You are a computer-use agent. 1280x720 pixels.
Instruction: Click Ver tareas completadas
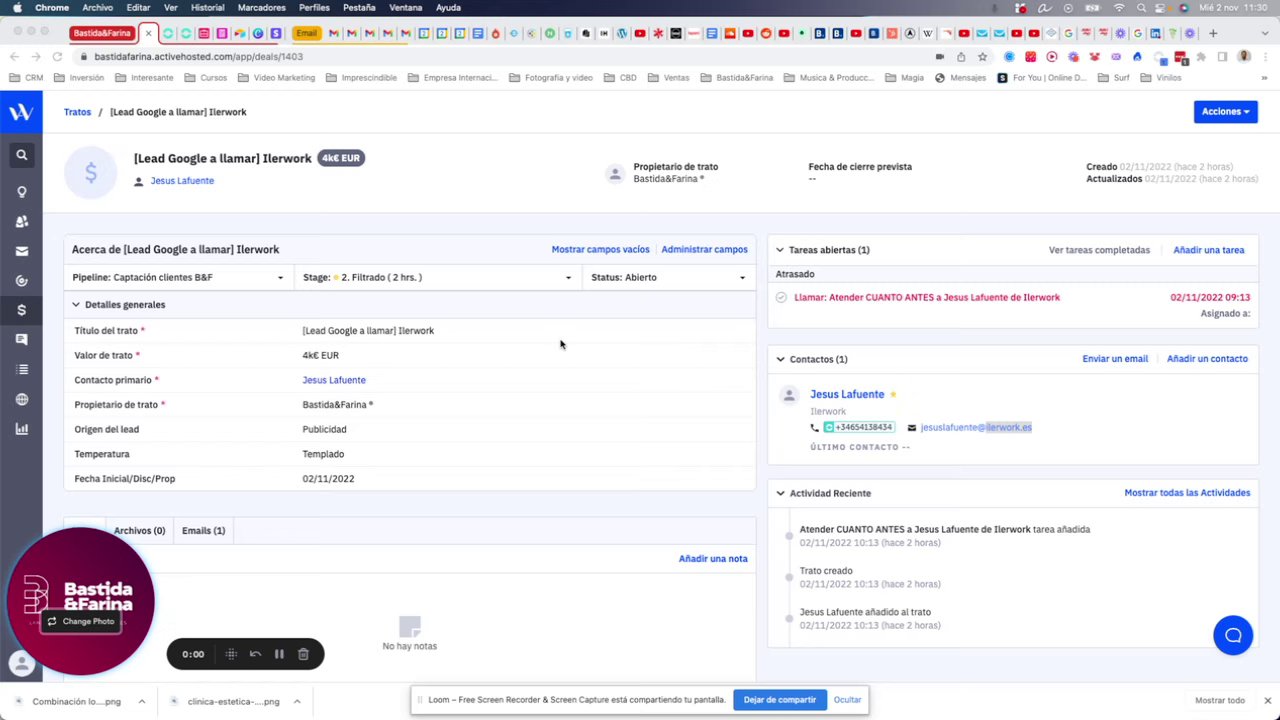pos(1099,250)
